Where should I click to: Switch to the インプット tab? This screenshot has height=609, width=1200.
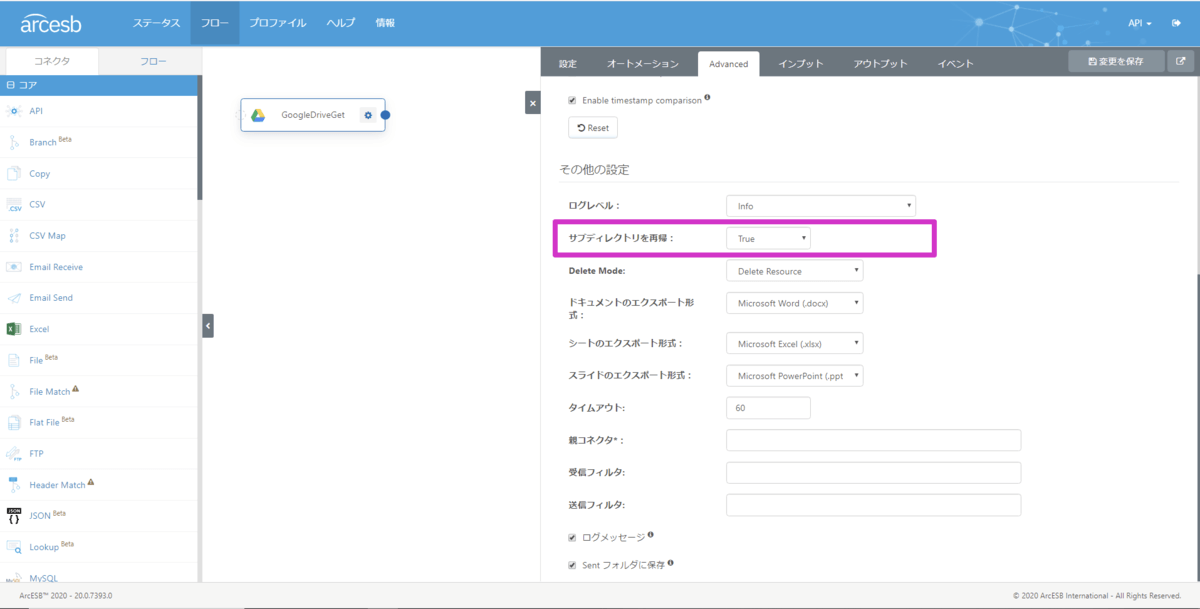click(801, 64)
